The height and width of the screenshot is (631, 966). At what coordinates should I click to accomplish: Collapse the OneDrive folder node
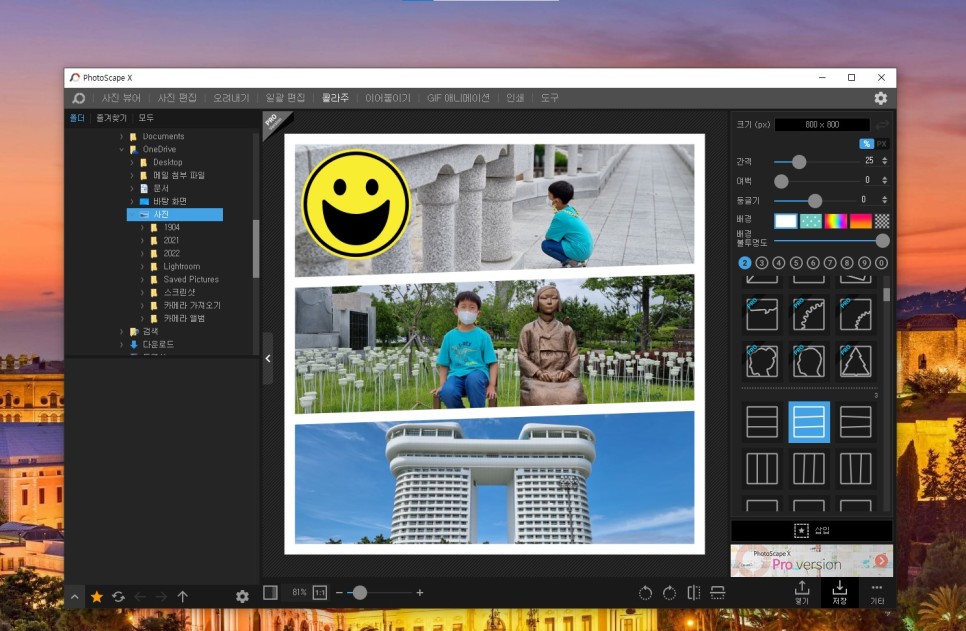[x=121, y=149]
